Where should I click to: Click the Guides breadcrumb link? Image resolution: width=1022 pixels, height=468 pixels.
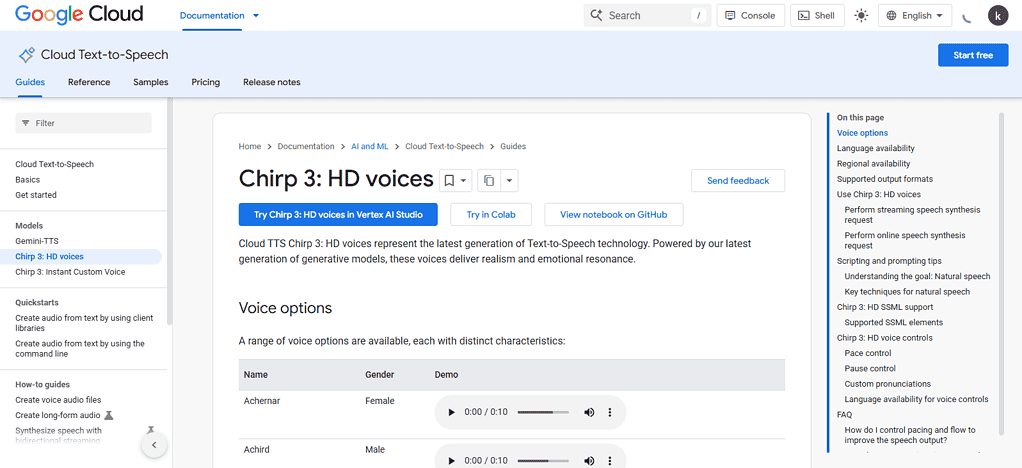pos(513,147)
